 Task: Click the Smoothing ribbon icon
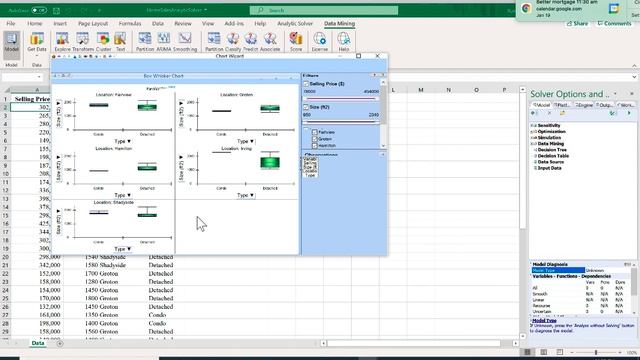click(185, 42)
